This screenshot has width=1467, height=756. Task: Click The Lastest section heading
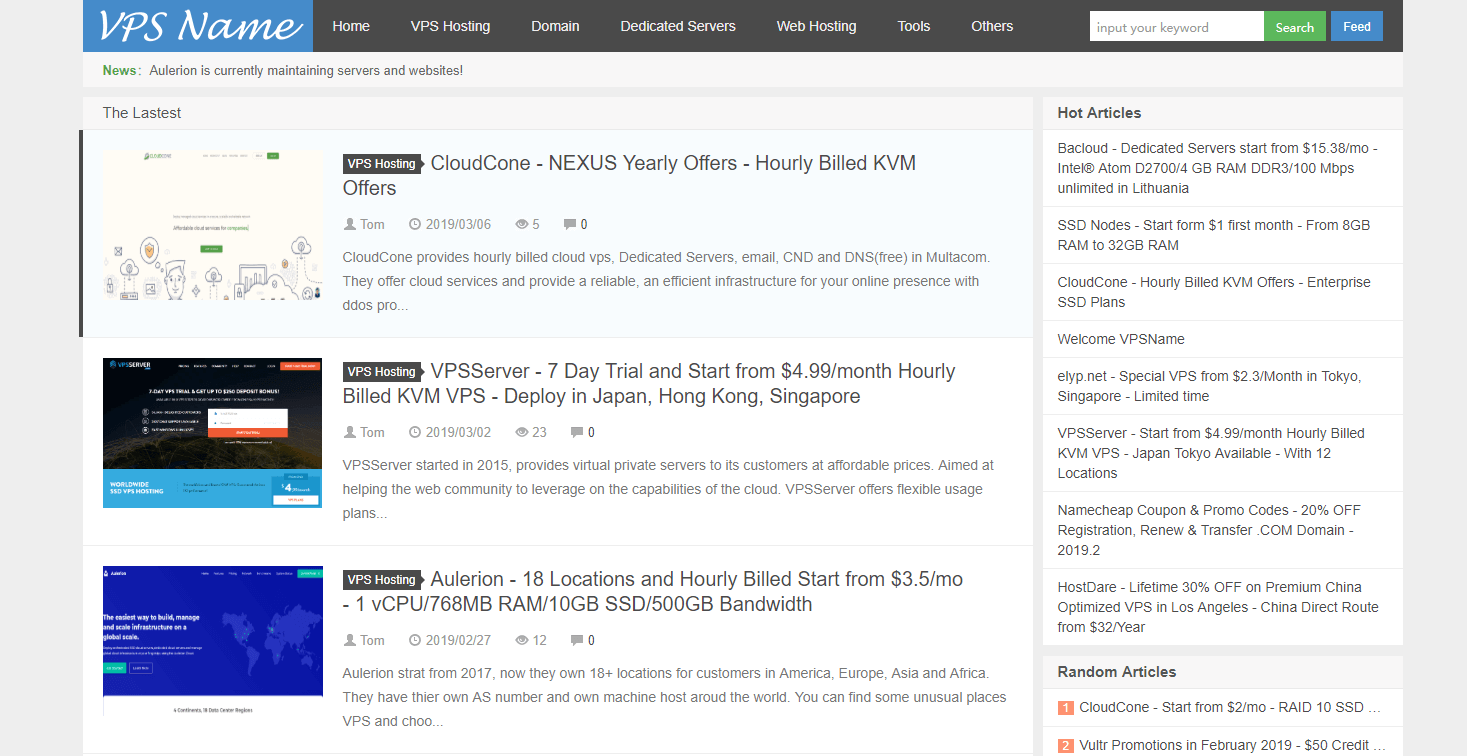tap(142, 113)
